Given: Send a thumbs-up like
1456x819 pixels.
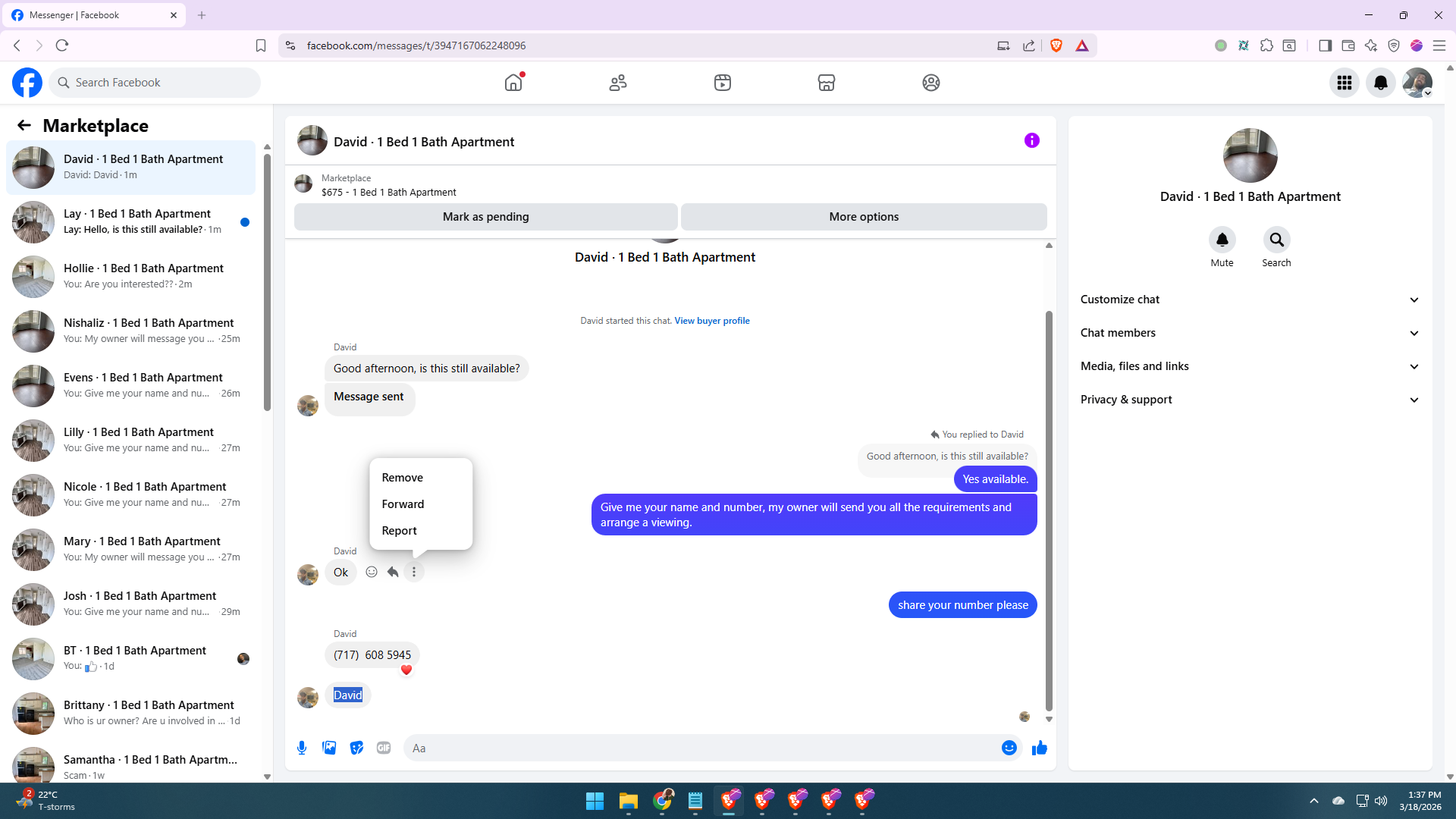Looking at the screenshot, I should 1039,748.
